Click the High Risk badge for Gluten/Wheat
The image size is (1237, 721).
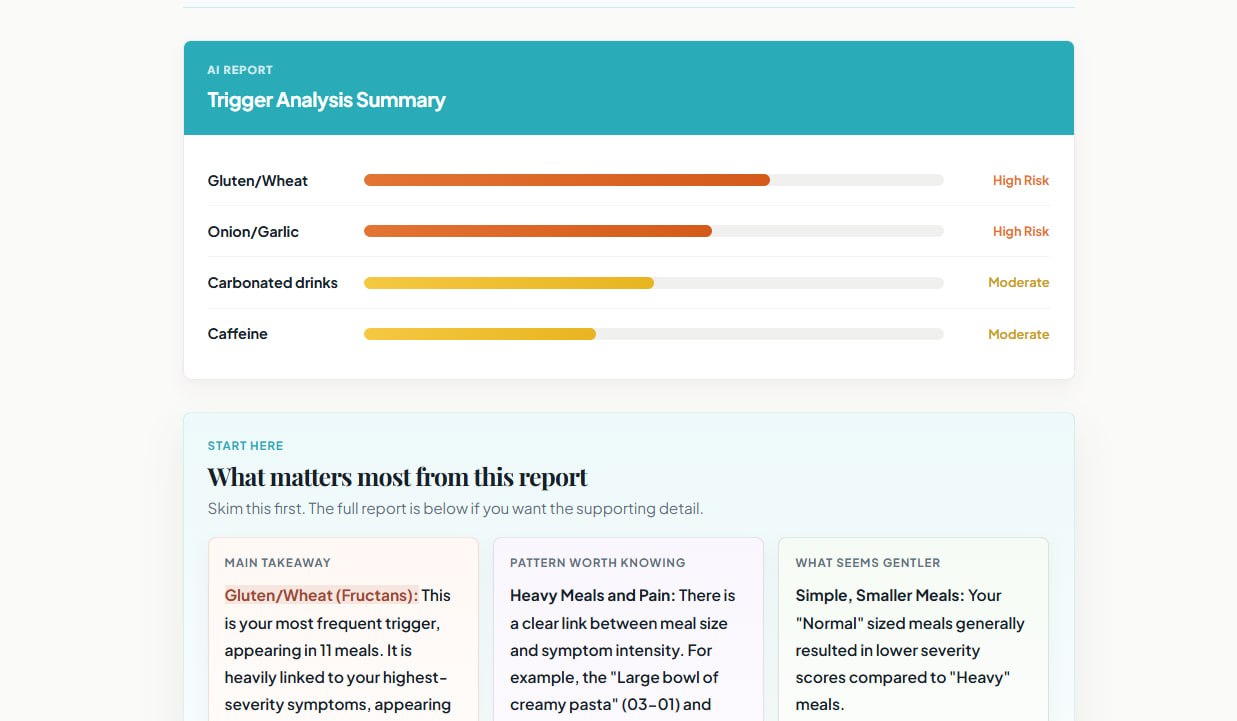coord(1021,180)
